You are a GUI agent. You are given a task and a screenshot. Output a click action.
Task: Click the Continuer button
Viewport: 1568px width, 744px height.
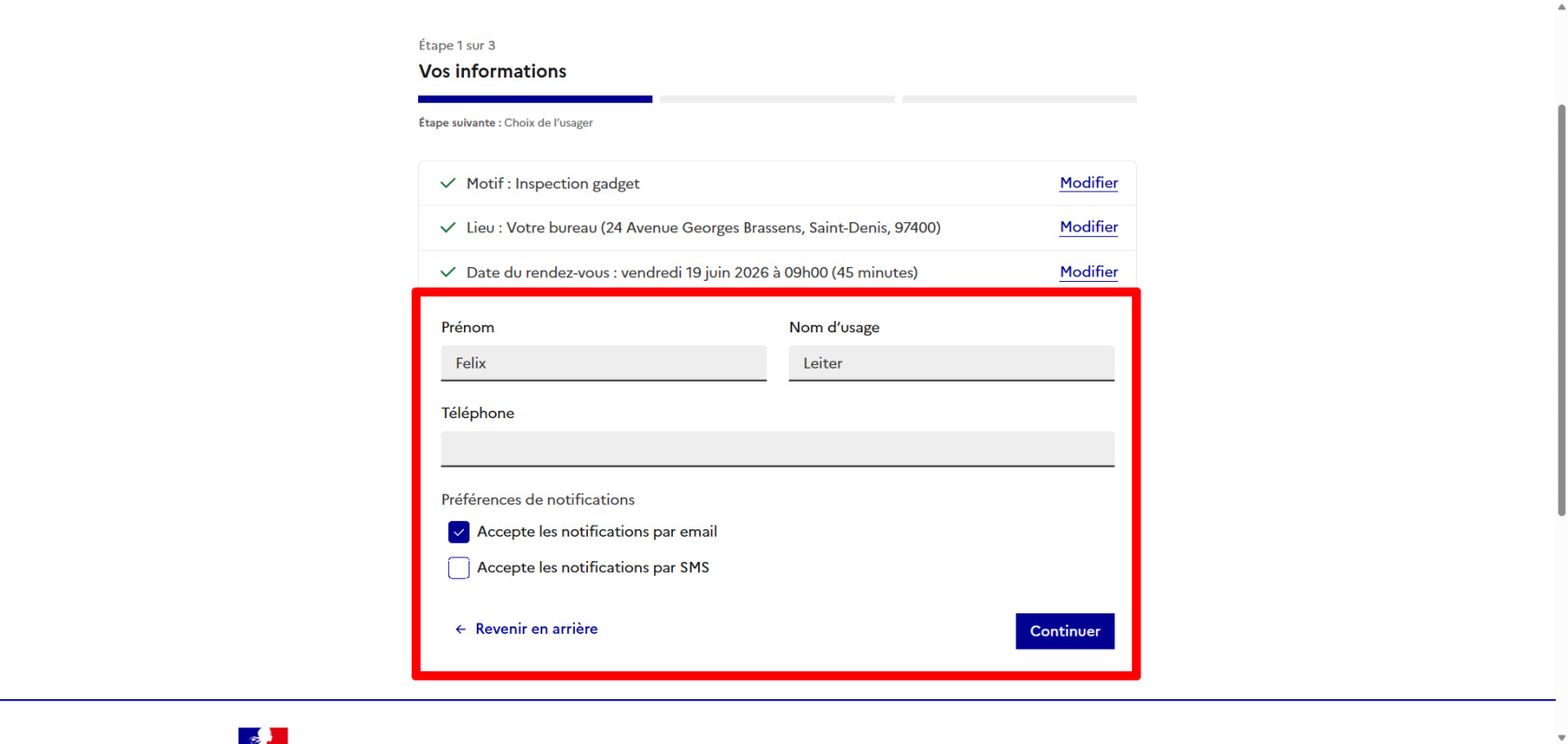pos(1065,631)
